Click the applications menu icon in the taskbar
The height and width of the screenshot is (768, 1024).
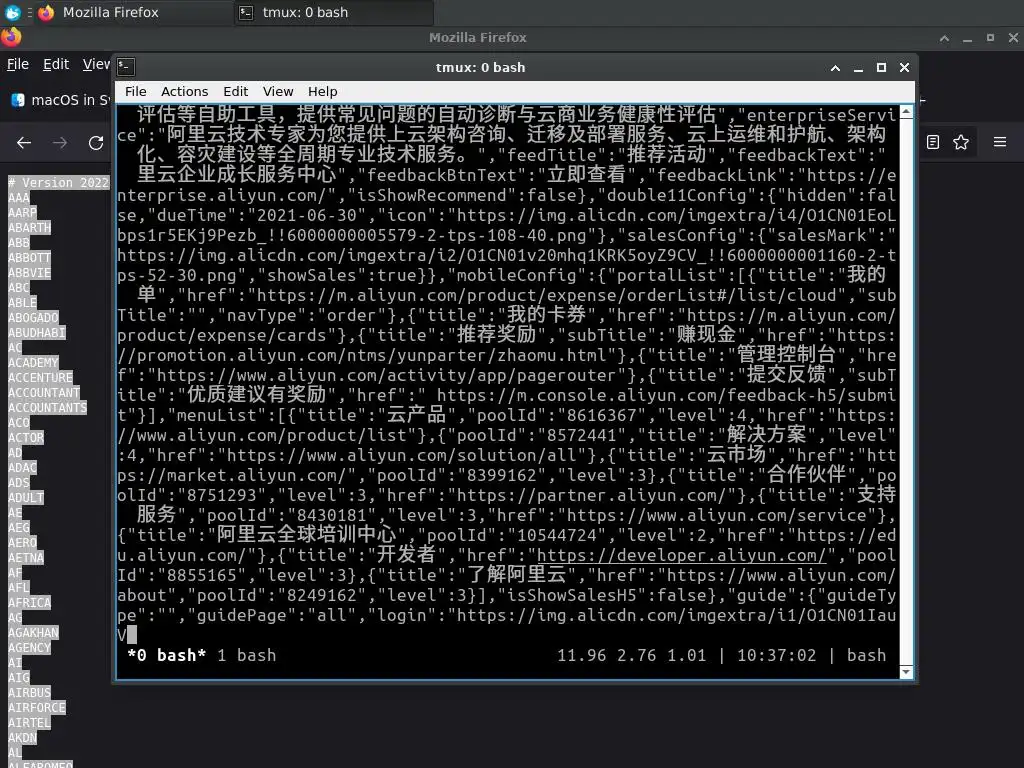point(12,12)
